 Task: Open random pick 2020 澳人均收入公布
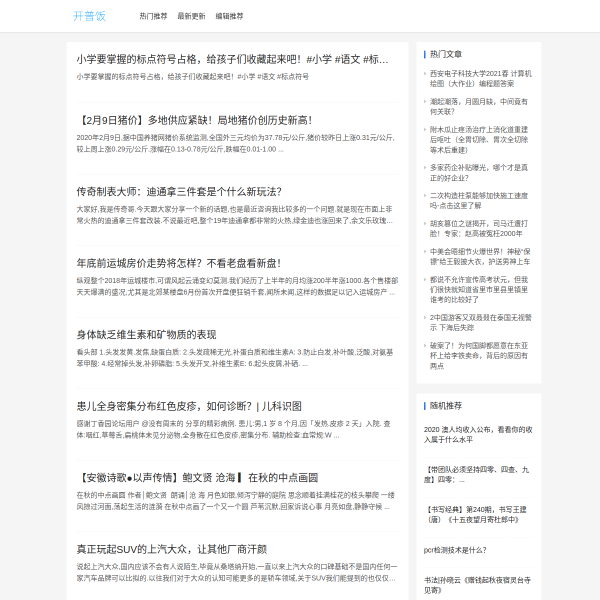pos(476,433)
